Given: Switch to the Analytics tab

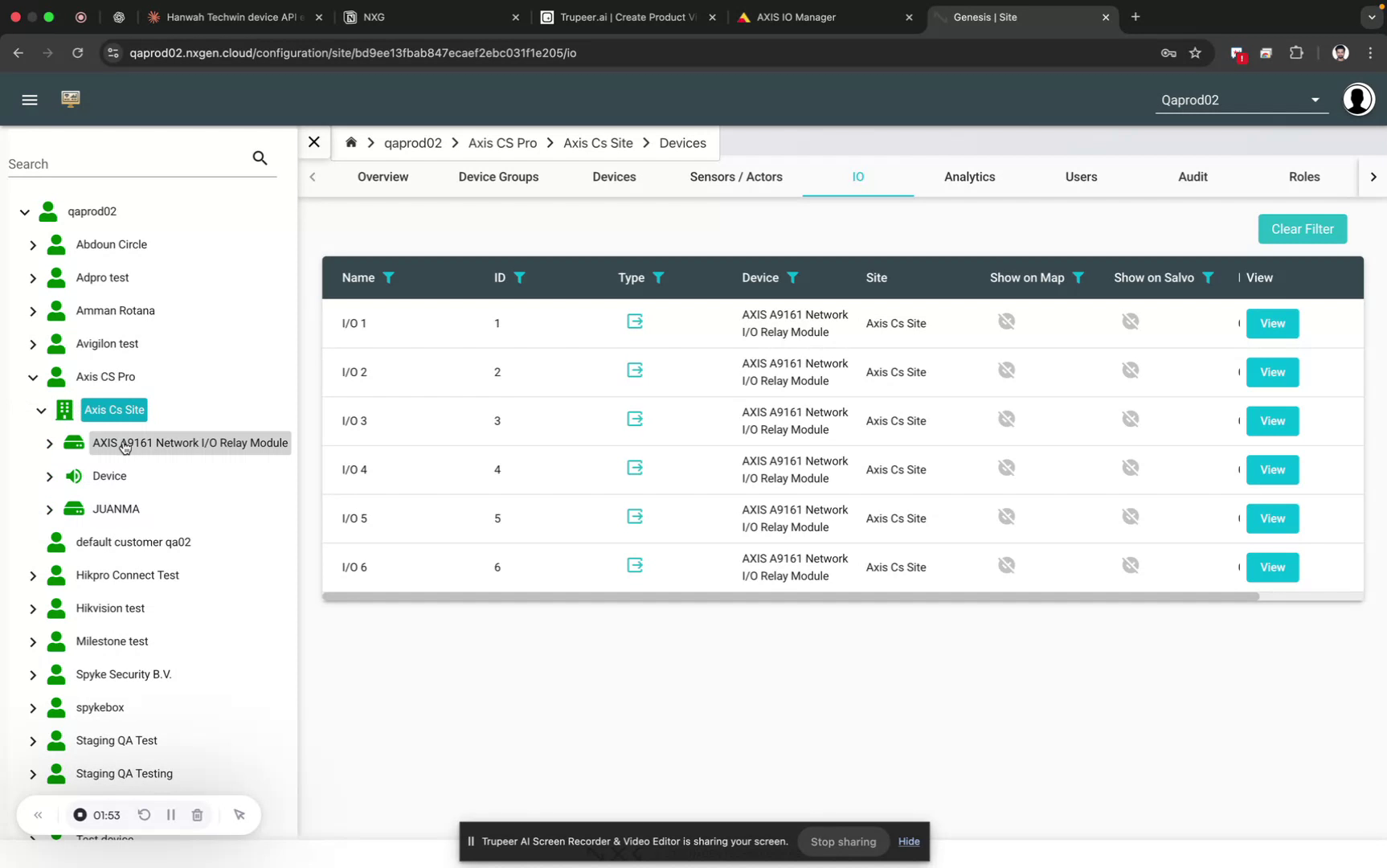Looking at the screenshot, I should tap(969, 177).
